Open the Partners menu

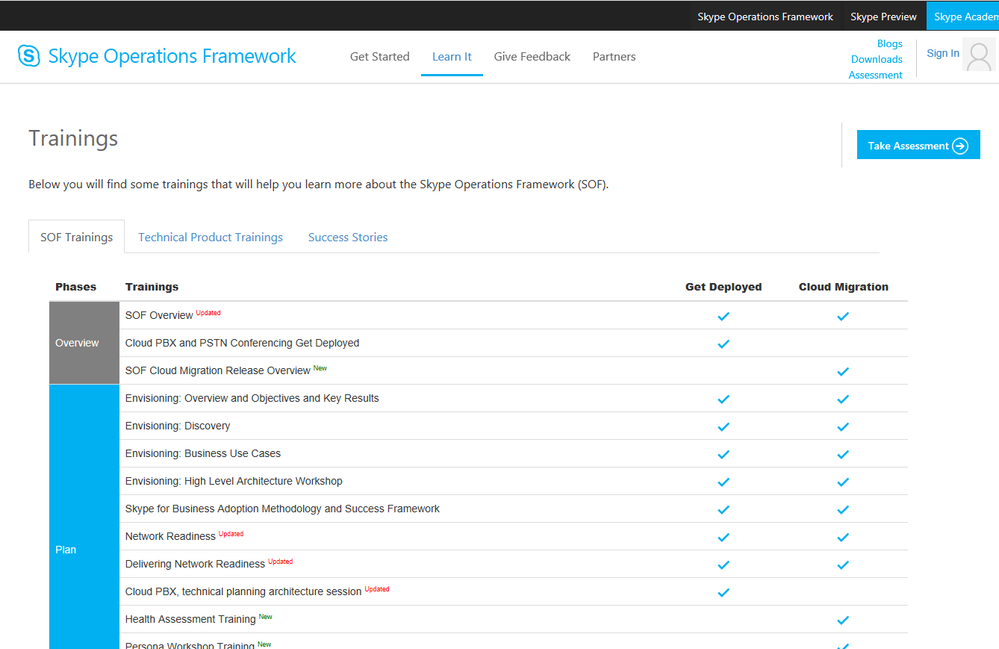pyautogui.click(x=614, y=57)
